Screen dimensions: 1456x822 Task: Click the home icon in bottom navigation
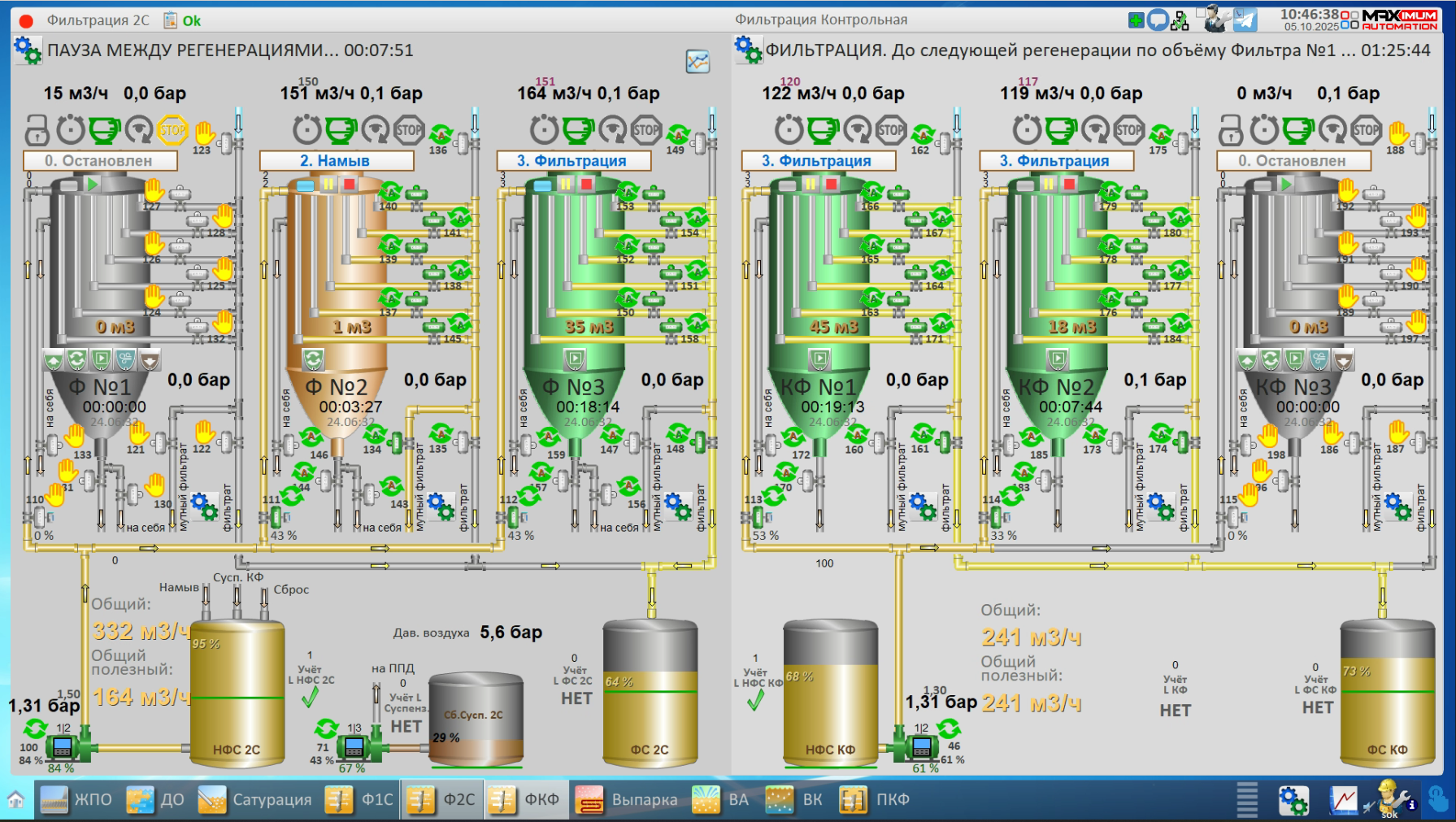click(15, 799)
